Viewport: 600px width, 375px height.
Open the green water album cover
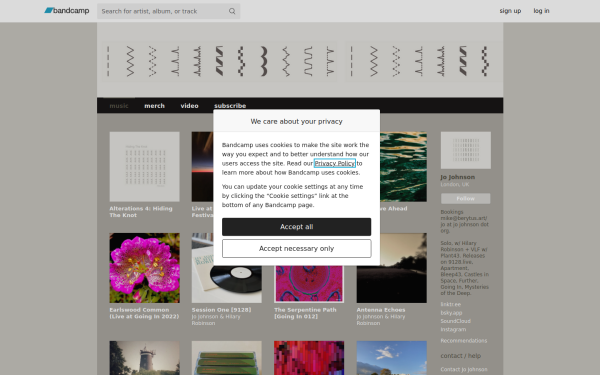click(x=403, y=167)
